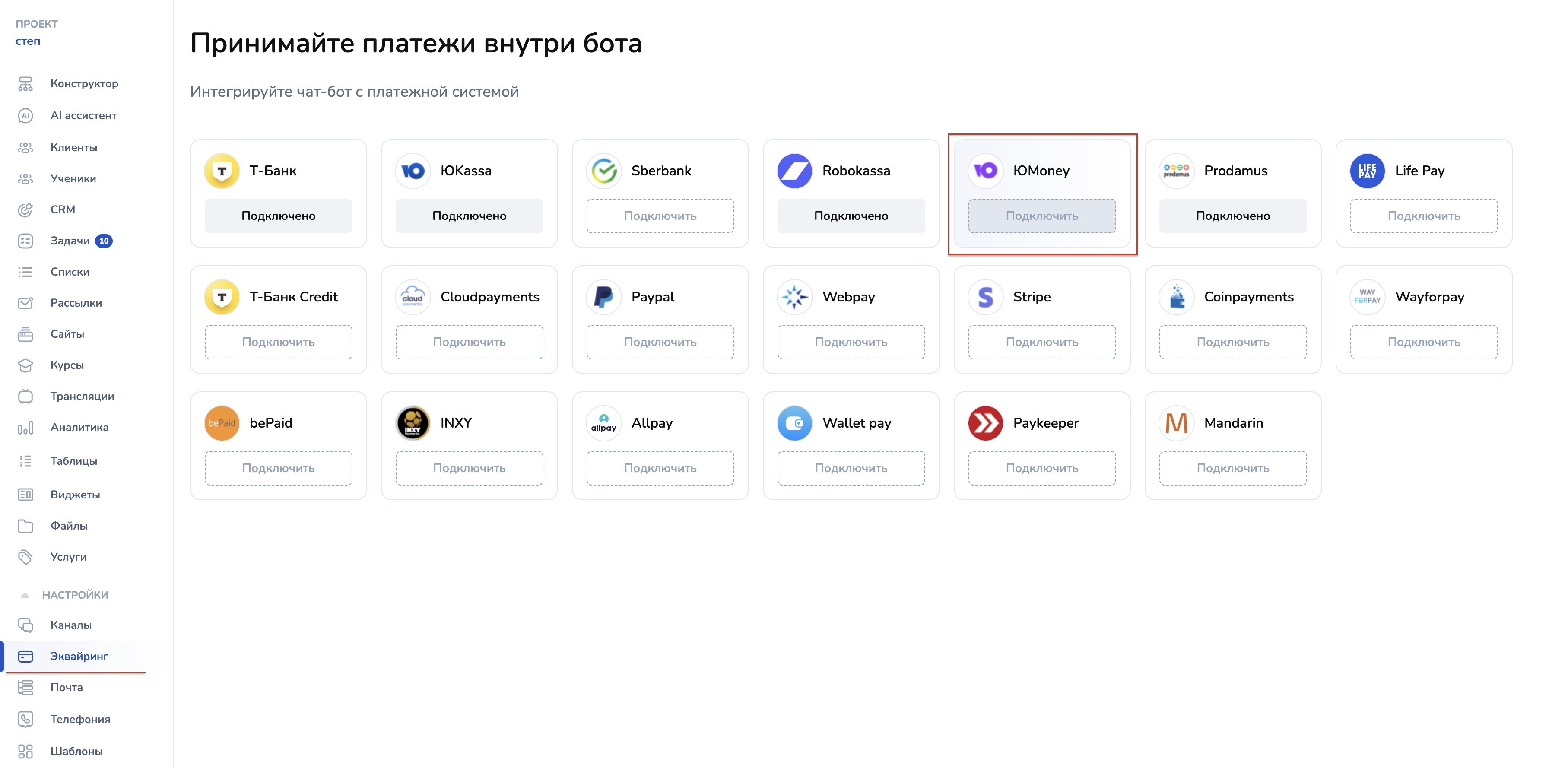
Task: Open the Конструктор sidebar icon
Action: 25,83
